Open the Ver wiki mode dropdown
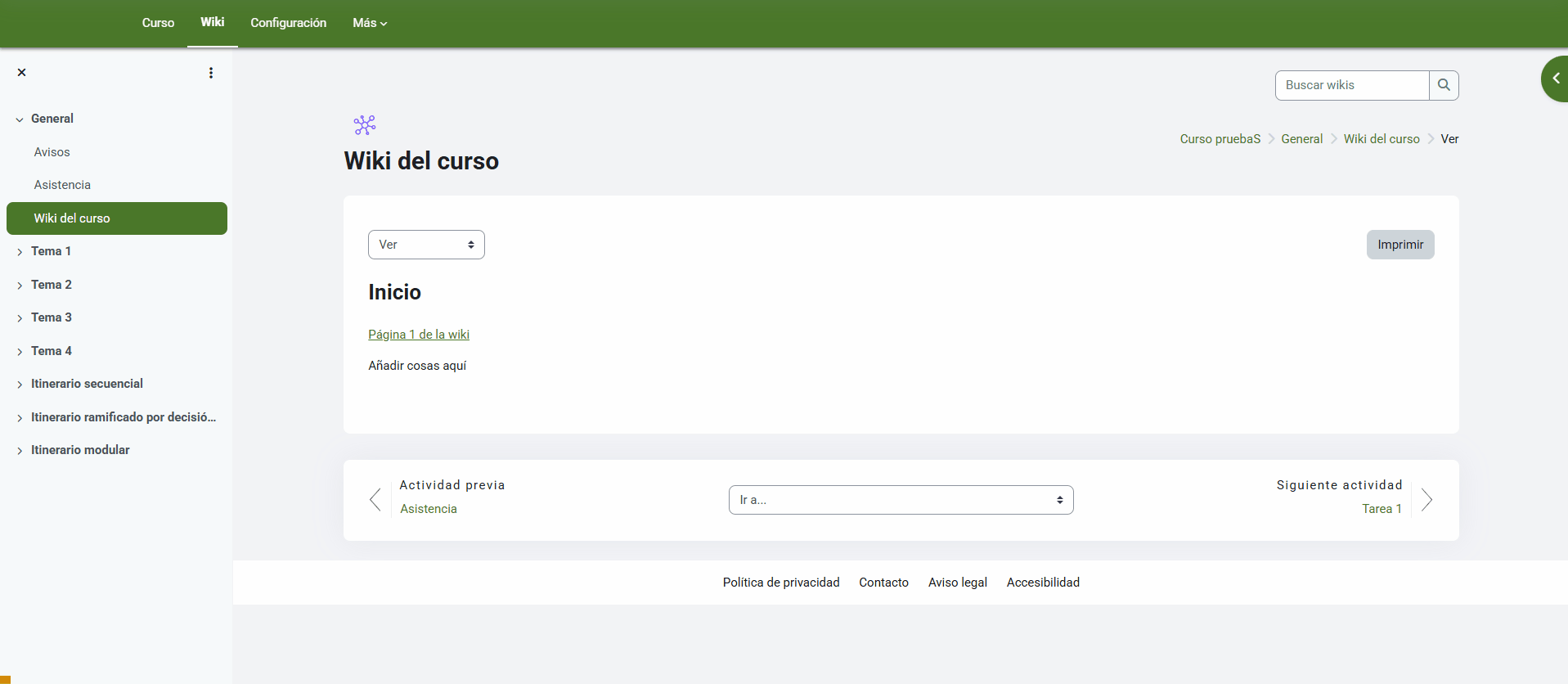 (426, 245)
